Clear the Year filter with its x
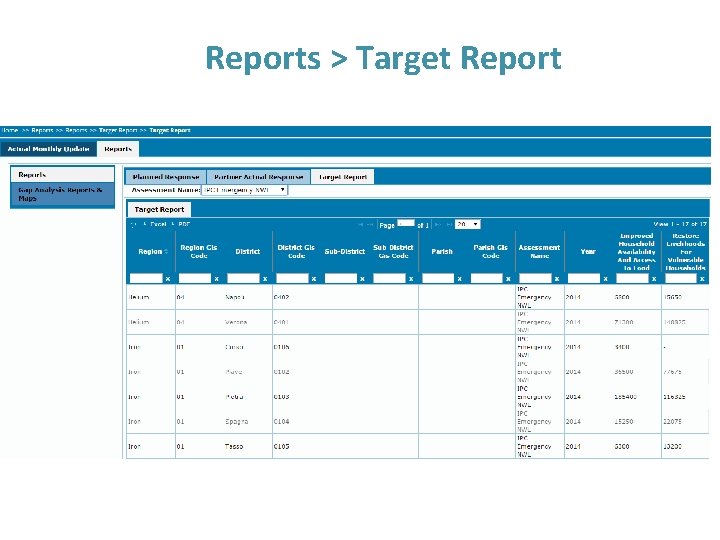This screenshot has width=720, height=540. 606,279
